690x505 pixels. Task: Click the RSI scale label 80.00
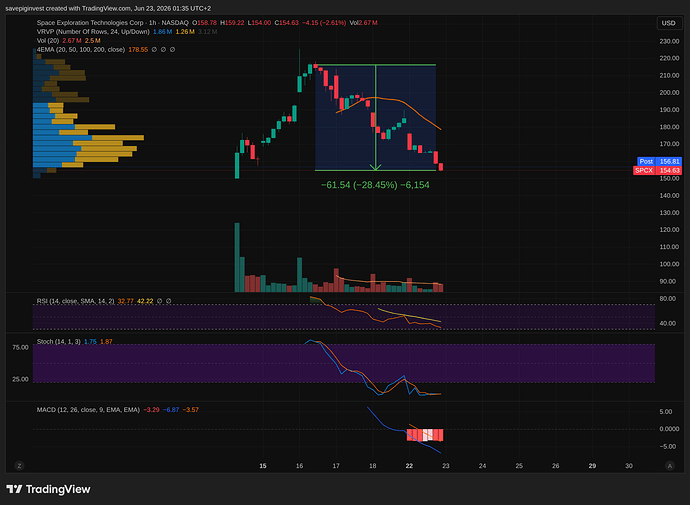(668, 298)
